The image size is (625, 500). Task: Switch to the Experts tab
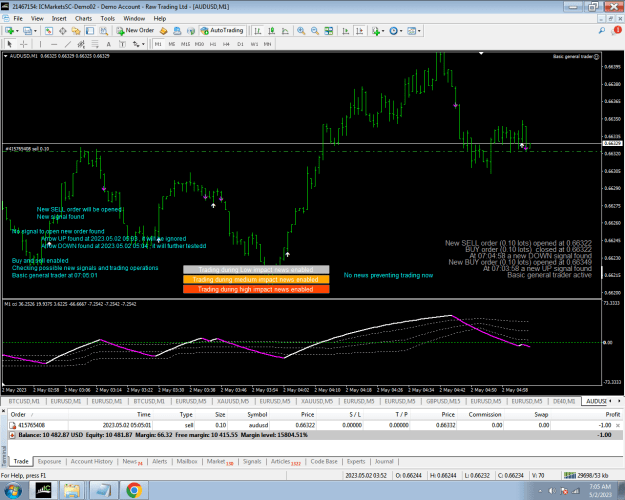pyautogui.click(x=356, y=461)
